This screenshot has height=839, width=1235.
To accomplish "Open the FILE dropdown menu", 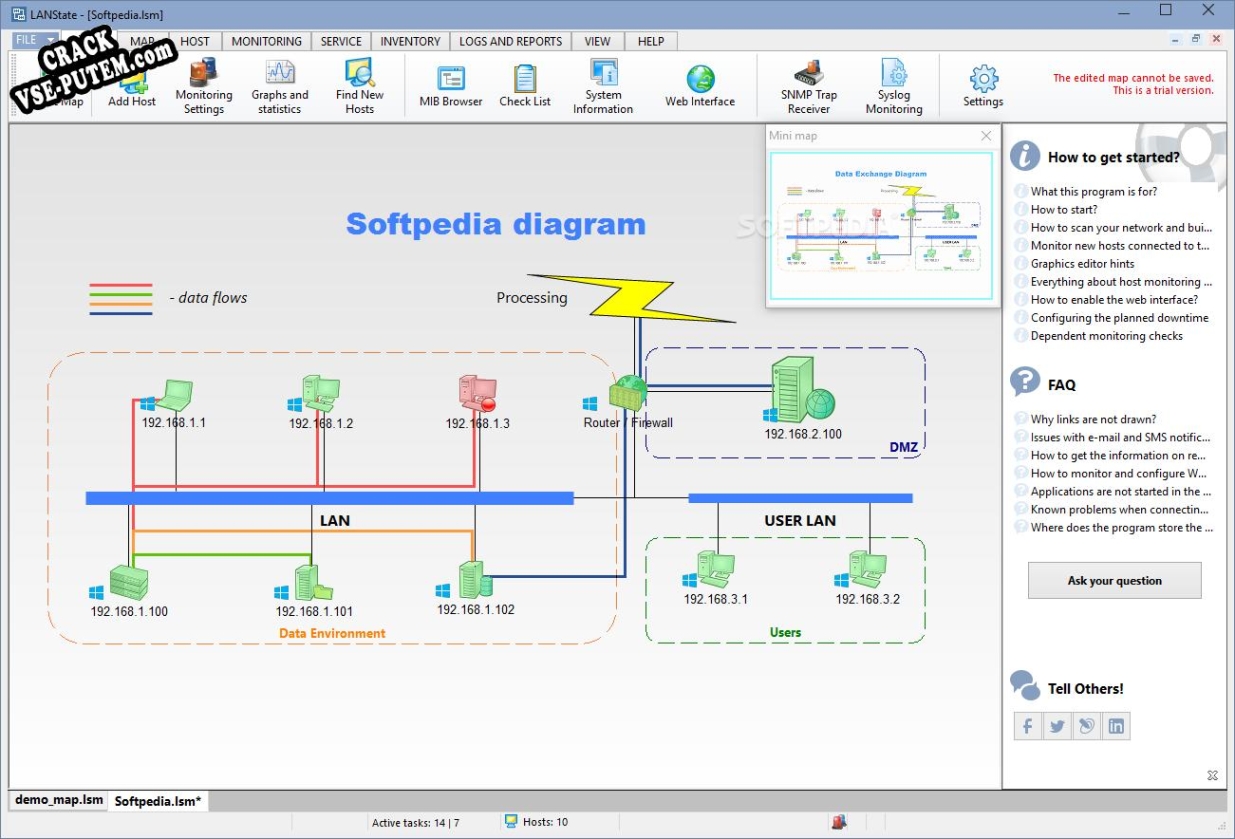I will tap(35, 41).
